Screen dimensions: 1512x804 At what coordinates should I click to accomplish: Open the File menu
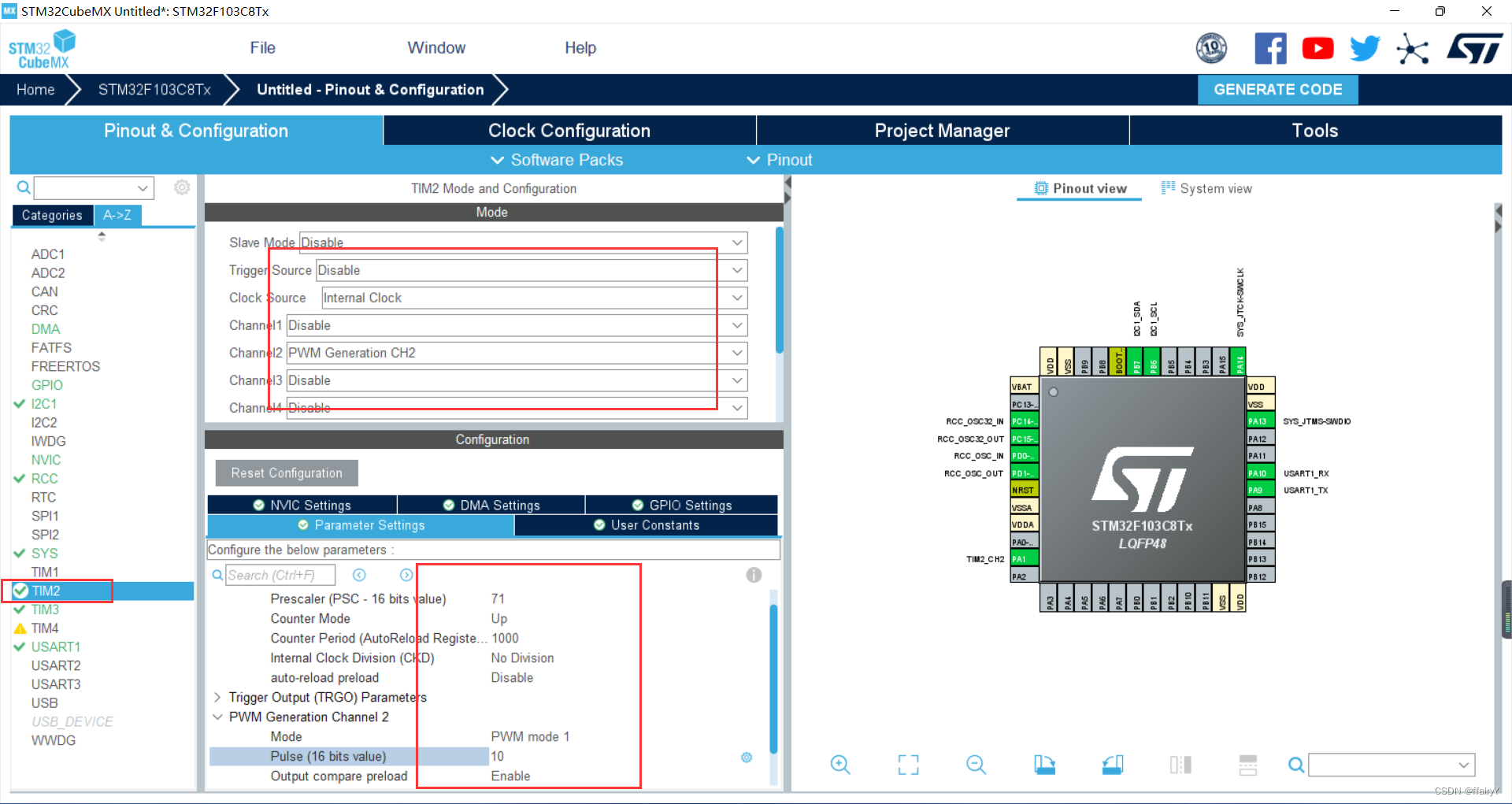(x=262, y=48)
